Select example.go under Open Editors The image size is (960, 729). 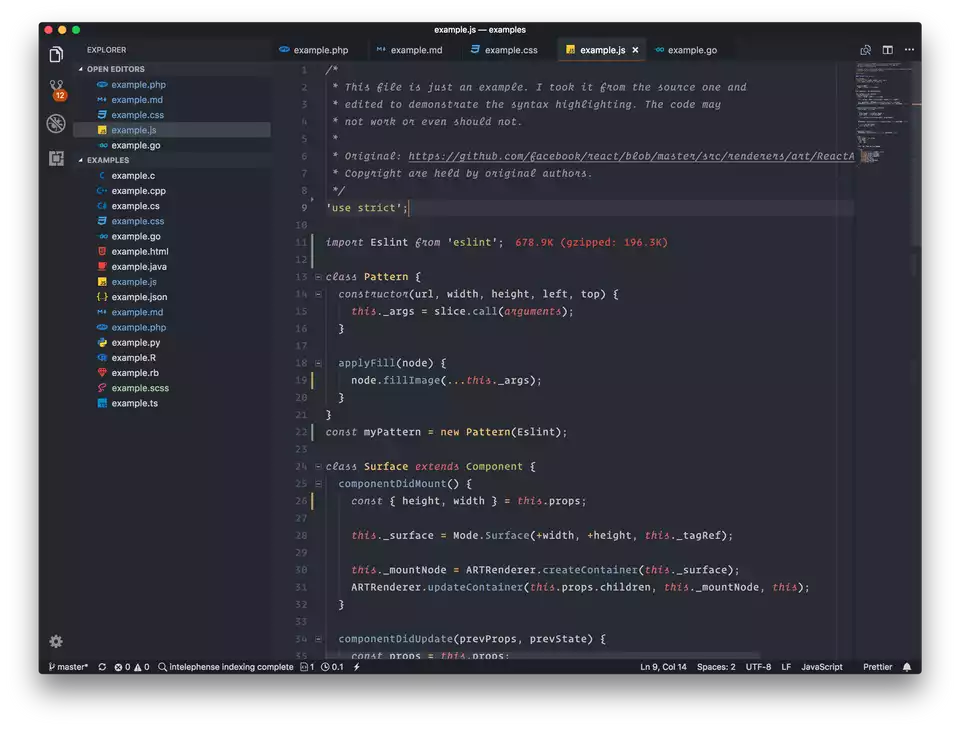tap(171, 145)
